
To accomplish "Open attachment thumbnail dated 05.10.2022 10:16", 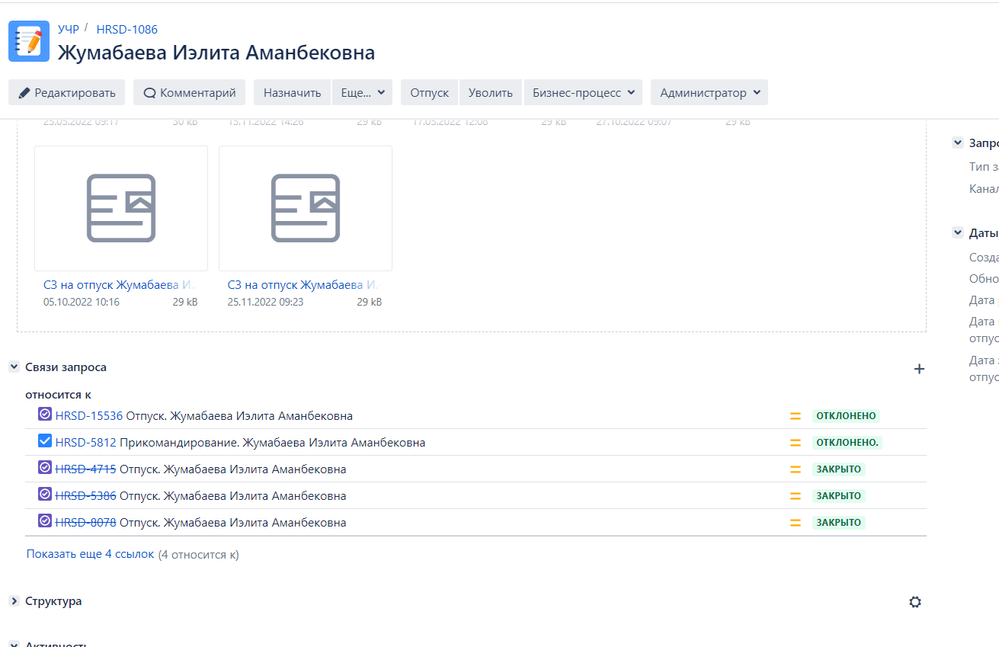I will point(121,208).
